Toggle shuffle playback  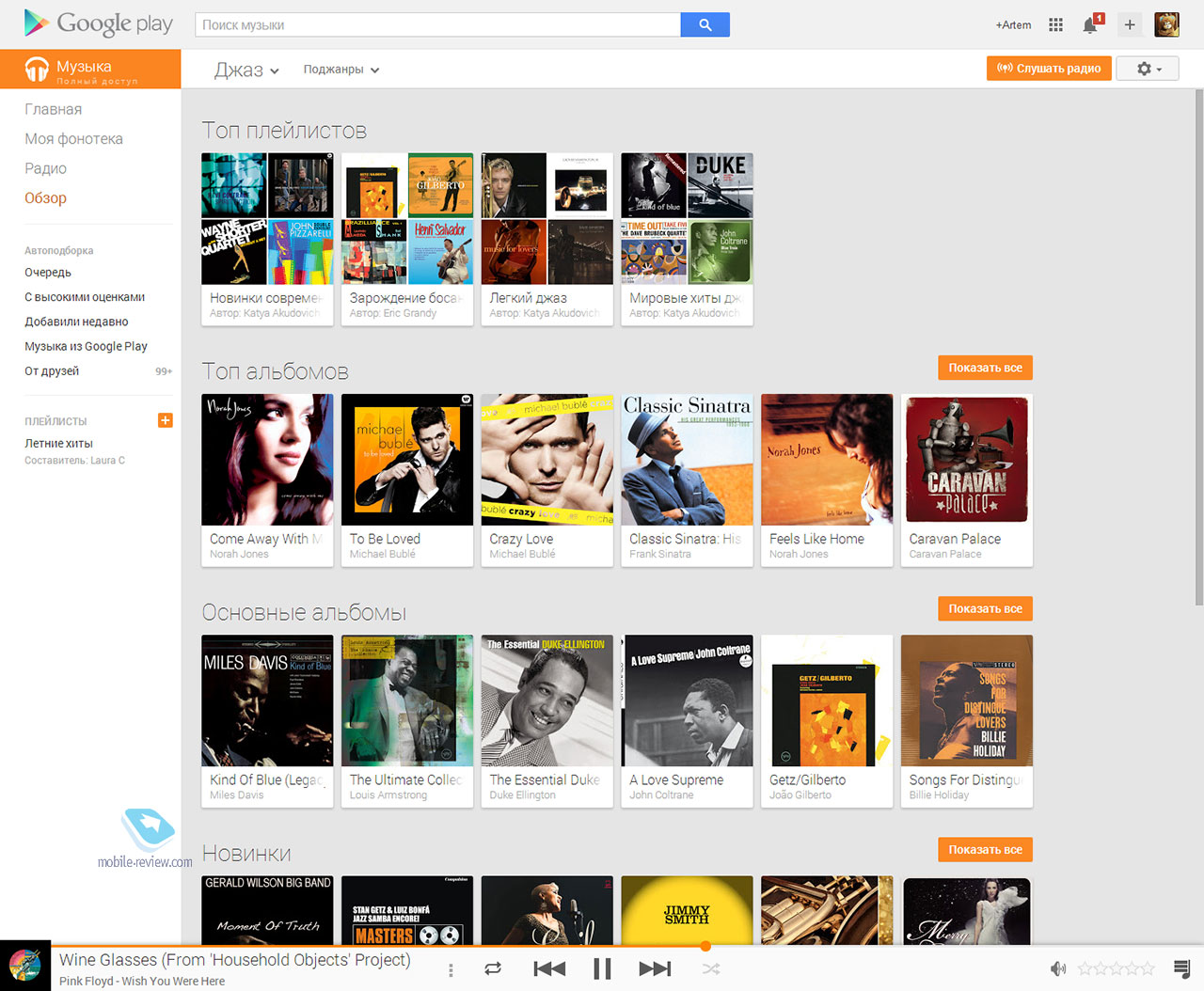[x=711, y=968]
